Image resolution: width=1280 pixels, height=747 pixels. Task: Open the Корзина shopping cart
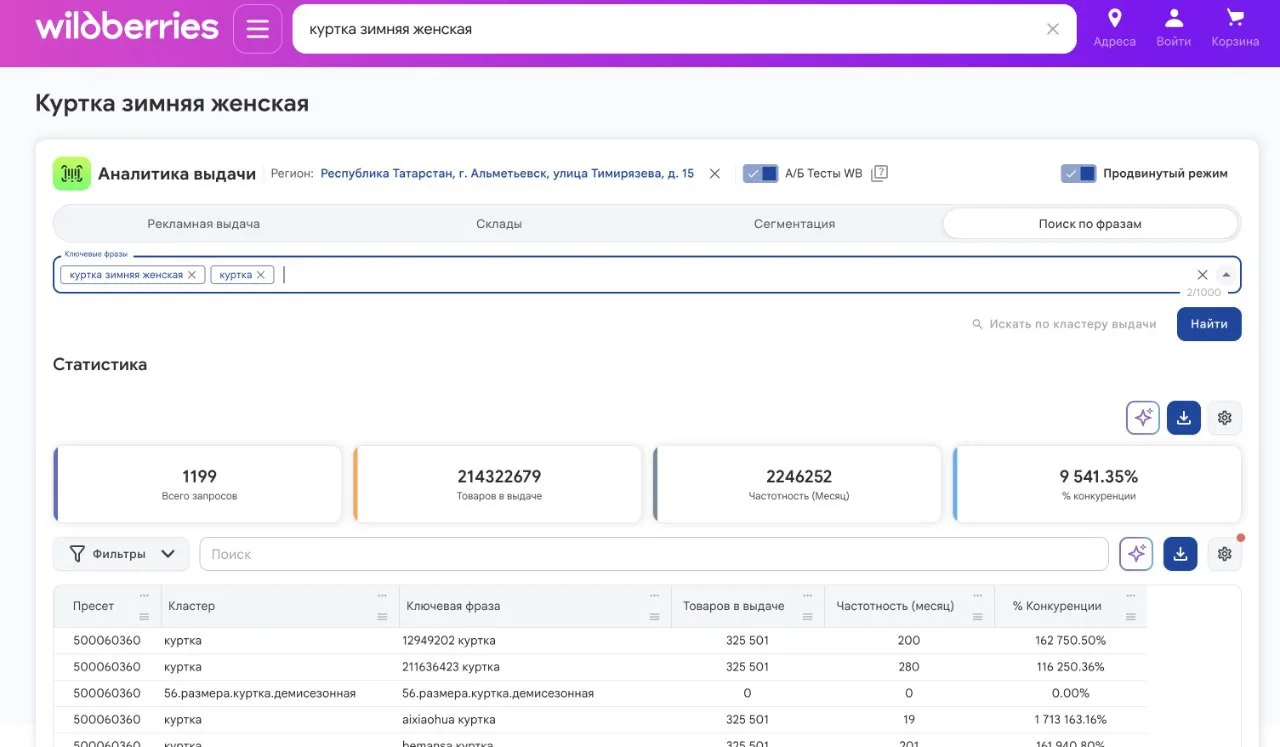point(1235,18)
